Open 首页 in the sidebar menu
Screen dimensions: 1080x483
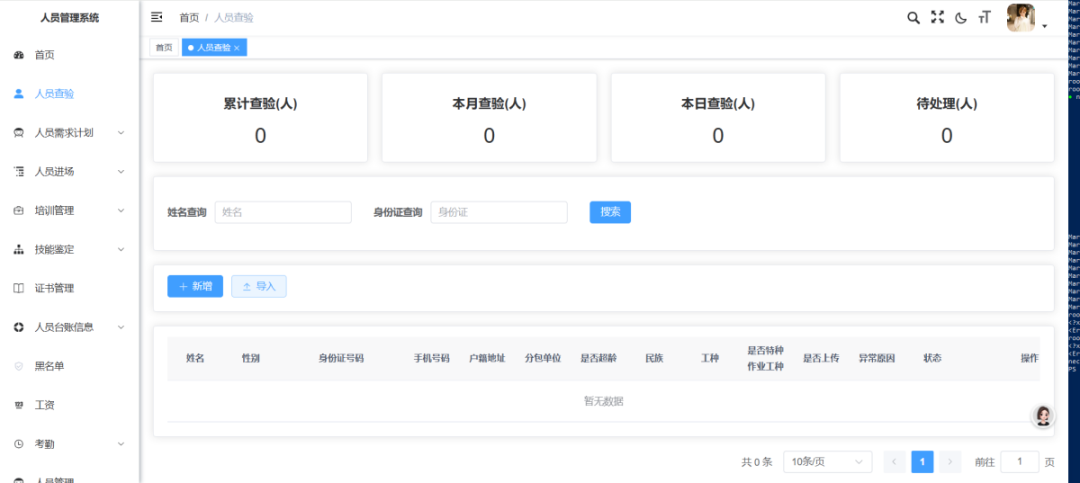70,55
